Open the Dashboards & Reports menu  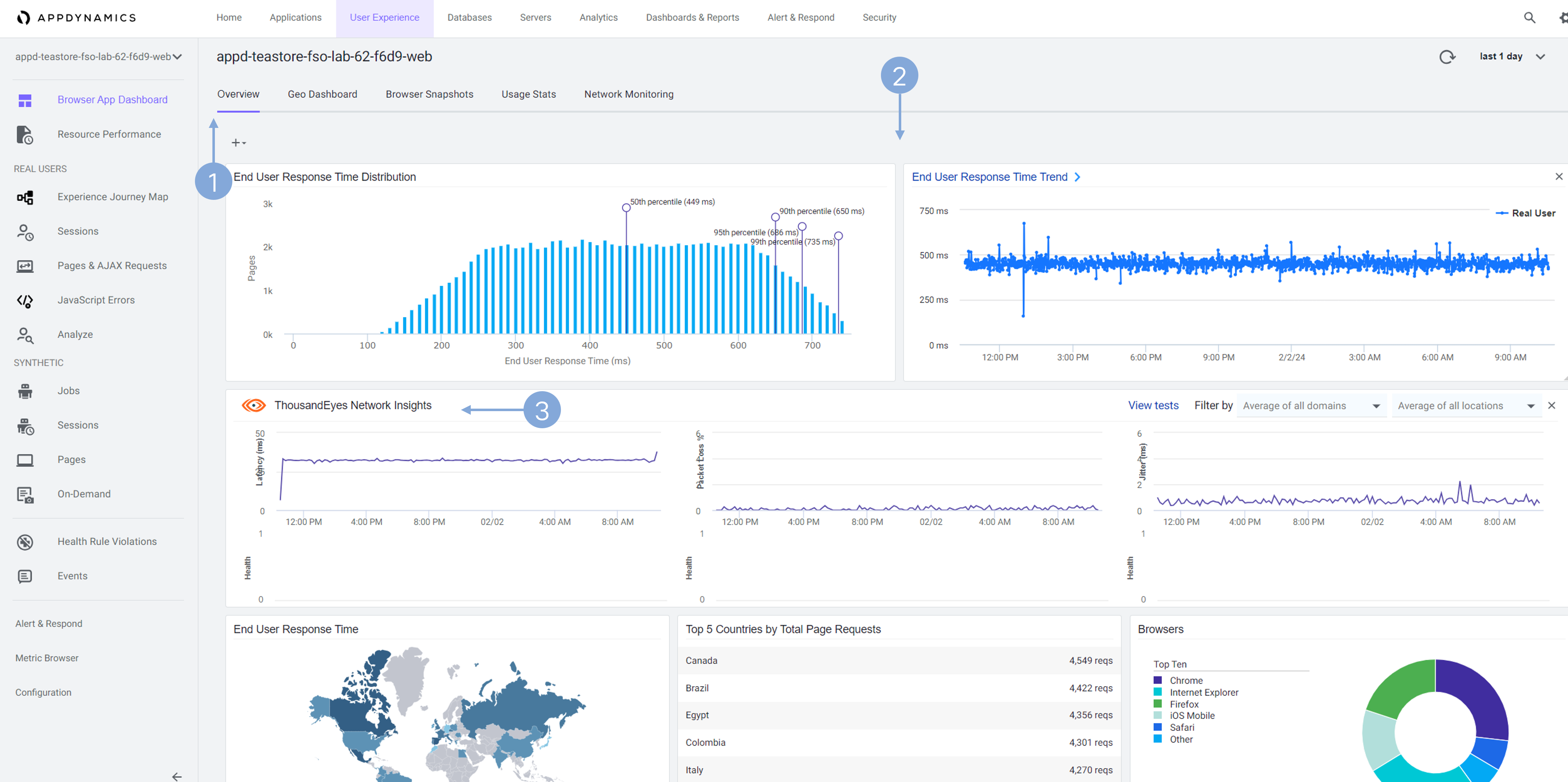point(692,18)
